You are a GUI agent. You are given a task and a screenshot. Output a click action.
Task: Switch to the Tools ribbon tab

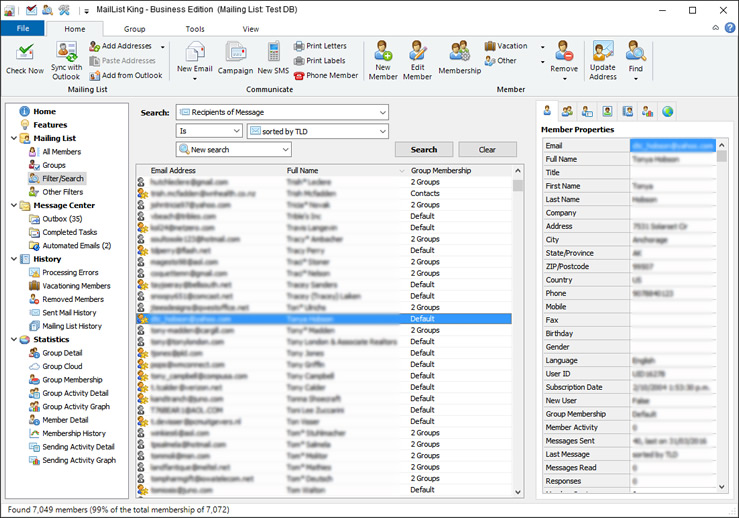tap(195, 29)
